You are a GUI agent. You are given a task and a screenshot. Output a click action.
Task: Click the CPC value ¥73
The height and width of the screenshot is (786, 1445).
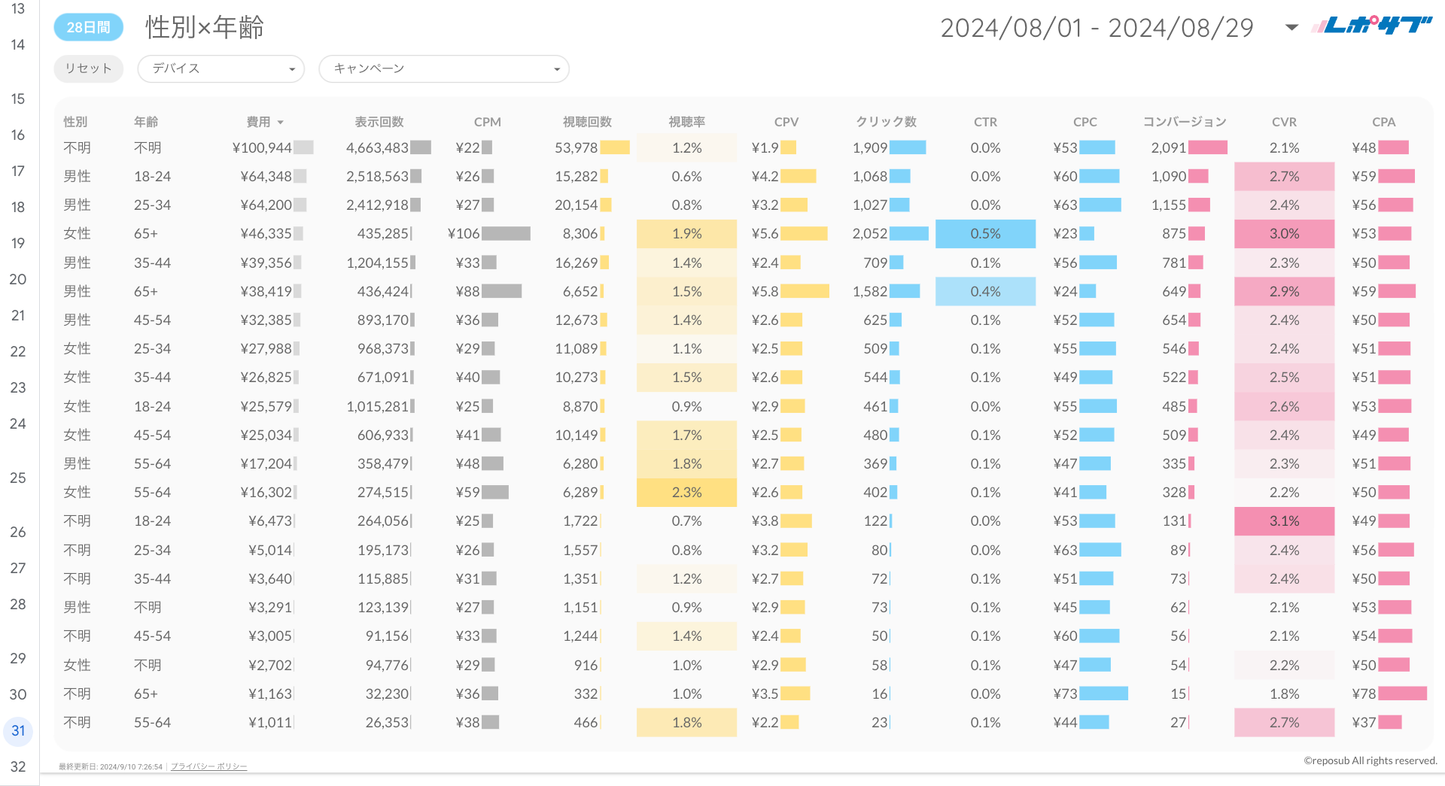tap(1066, 694)
